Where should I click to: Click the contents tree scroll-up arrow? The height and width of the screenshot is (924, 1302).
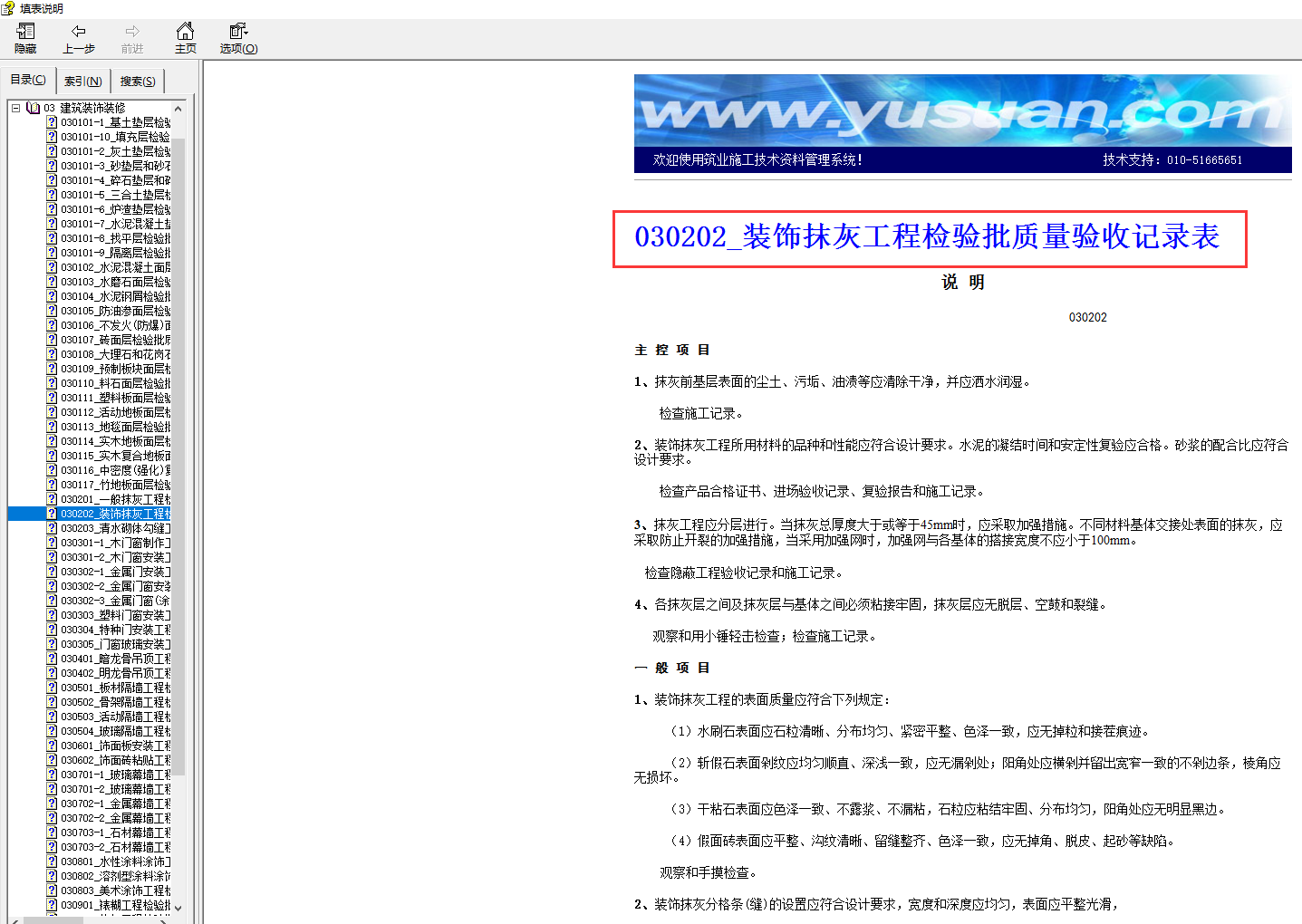[x=178, y=108]
